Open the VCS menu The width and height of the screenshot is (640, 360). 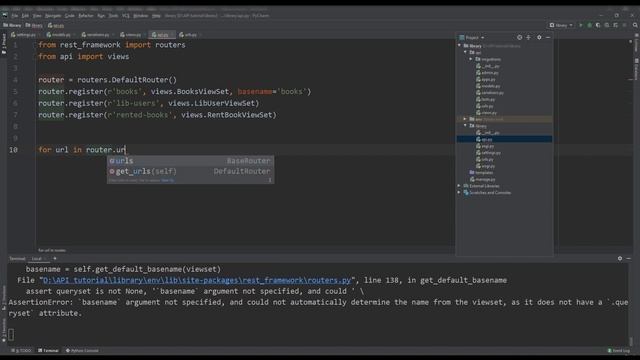[x=125, y=16]
